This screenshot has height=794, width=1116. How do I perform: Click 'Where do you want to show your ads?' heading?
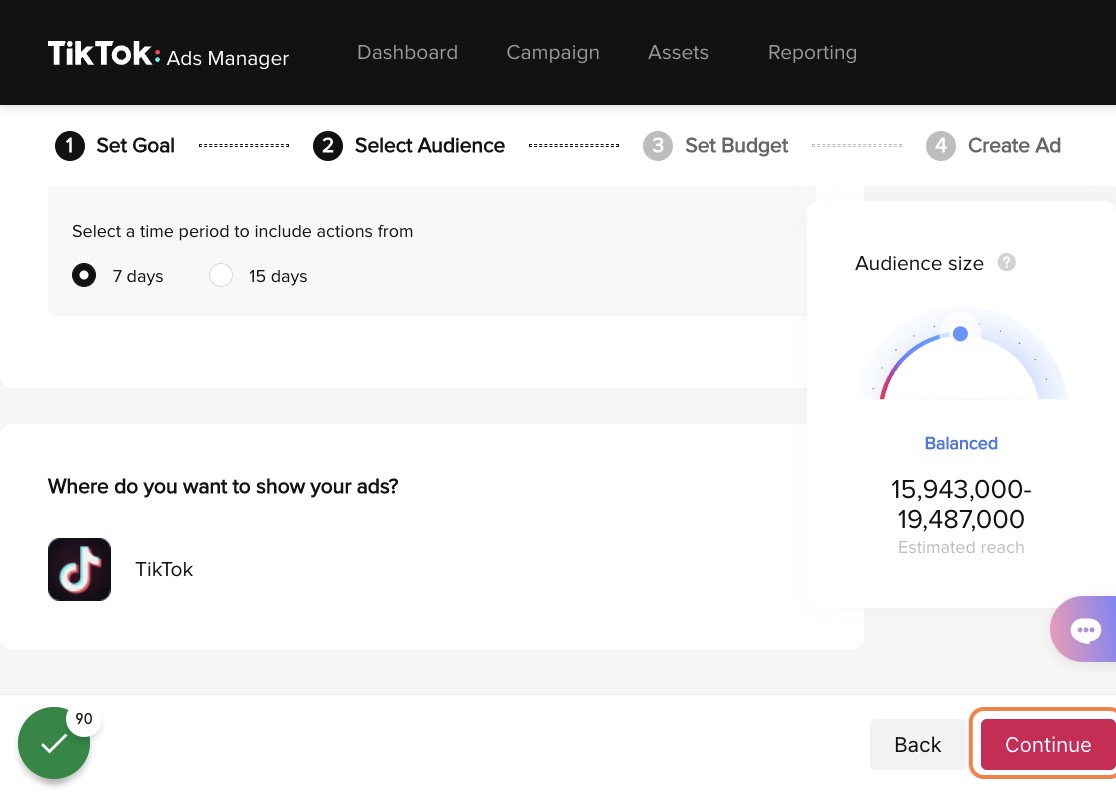coord(223,487)
